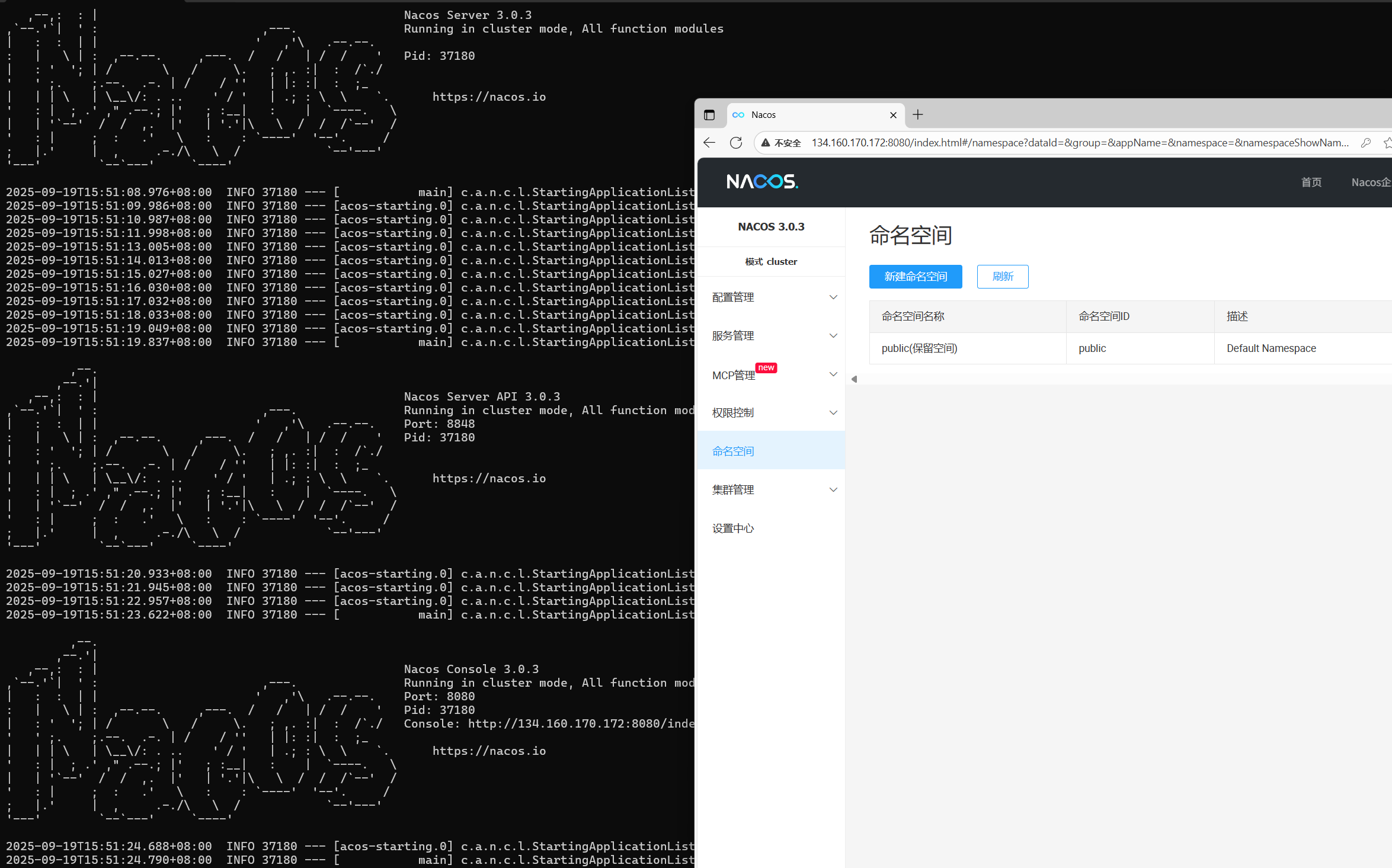This screenshot has height=868, width=1392.
Task: Click the red new badge on MCP管理
Action: pyautogui.click(x=766, y=368)
